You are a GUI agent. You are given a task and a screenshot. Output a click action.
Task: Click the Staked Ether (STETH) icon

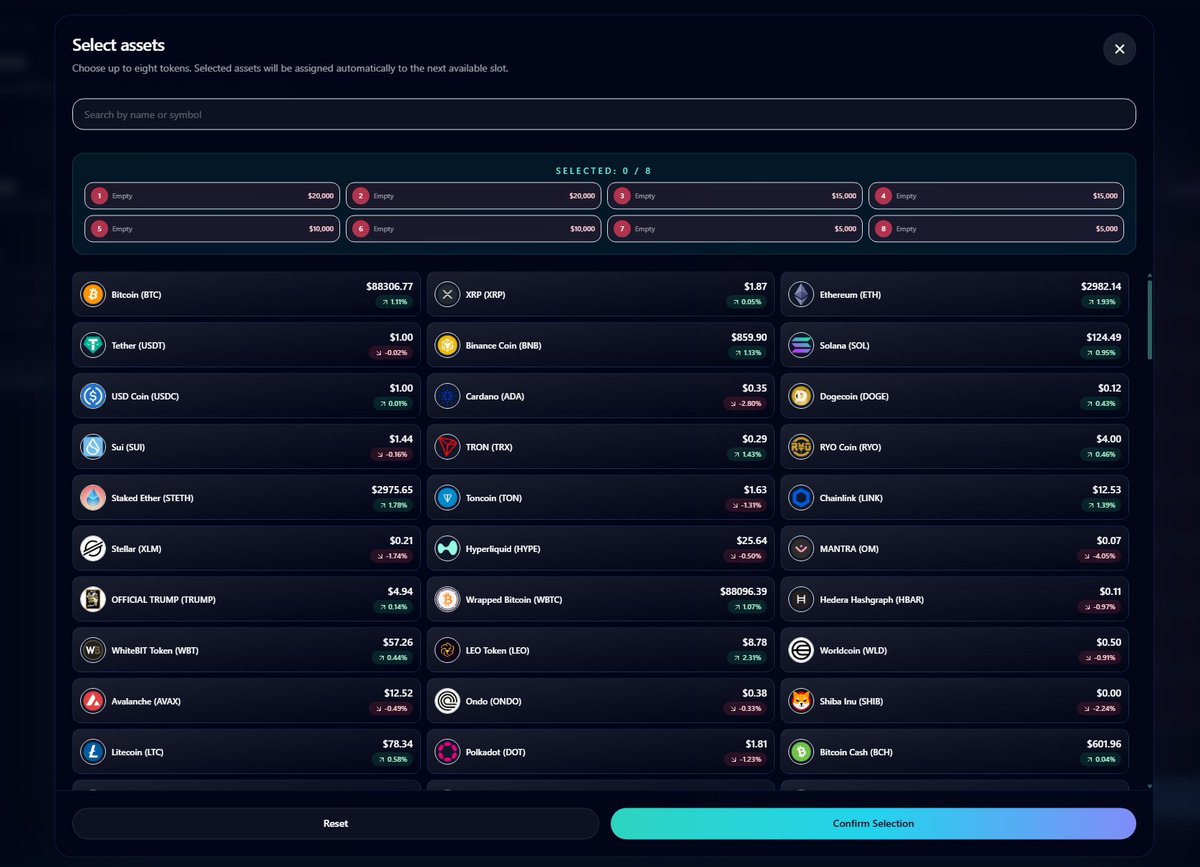point(93,498)
